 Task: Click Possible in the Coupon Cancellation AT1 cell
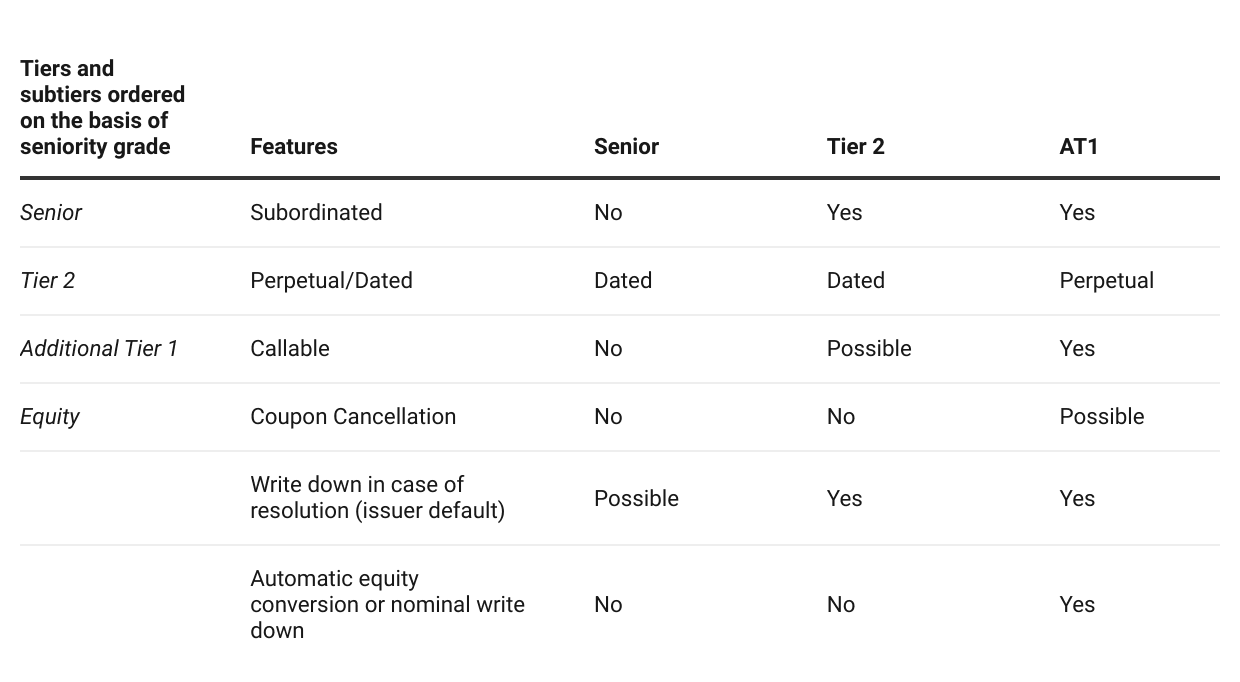tap(1101, 417)
